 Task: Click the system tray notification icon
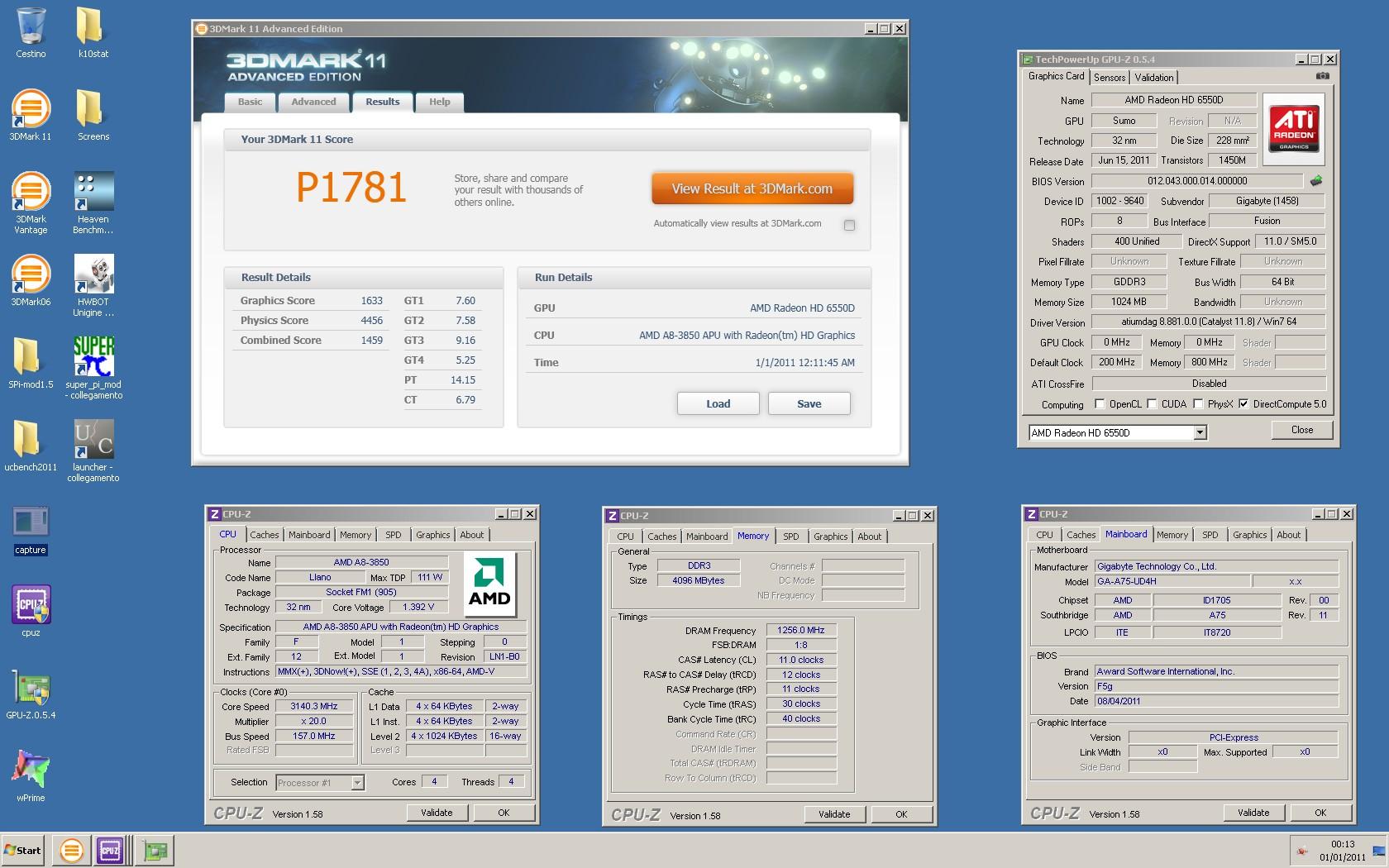tap(1302, 851)
